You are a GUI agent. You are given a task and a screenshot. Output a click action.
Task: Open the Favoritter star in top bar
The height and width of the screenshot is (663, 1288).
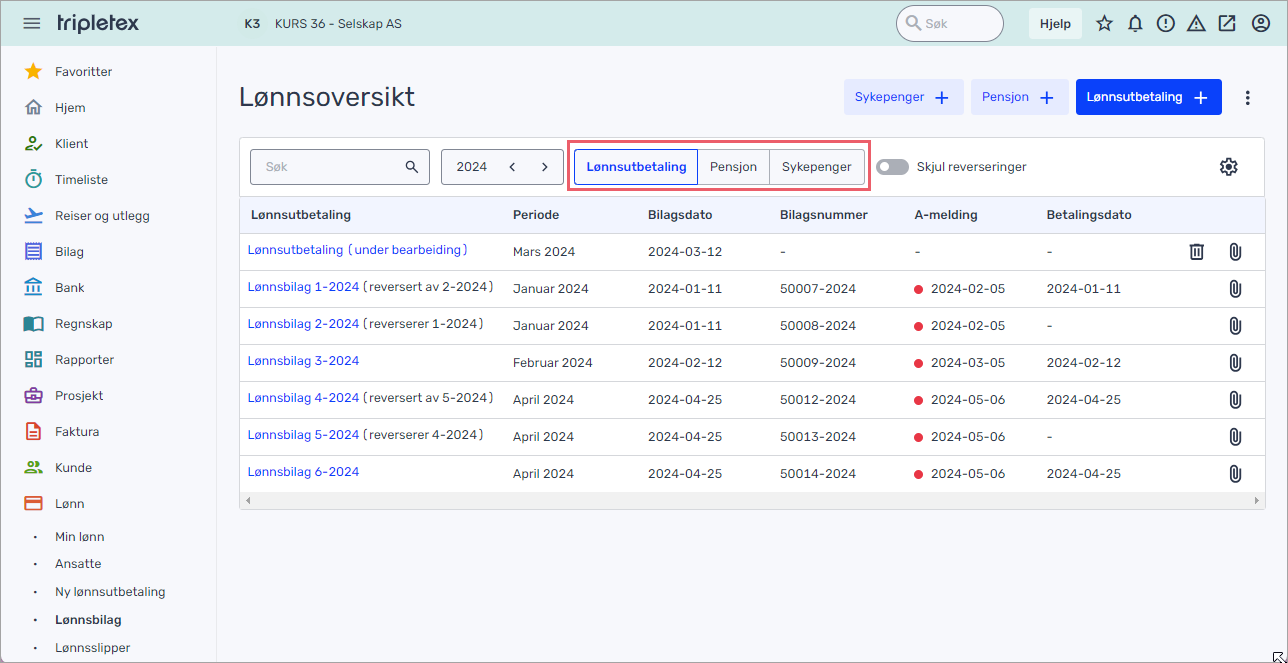tap(1104, 23)
